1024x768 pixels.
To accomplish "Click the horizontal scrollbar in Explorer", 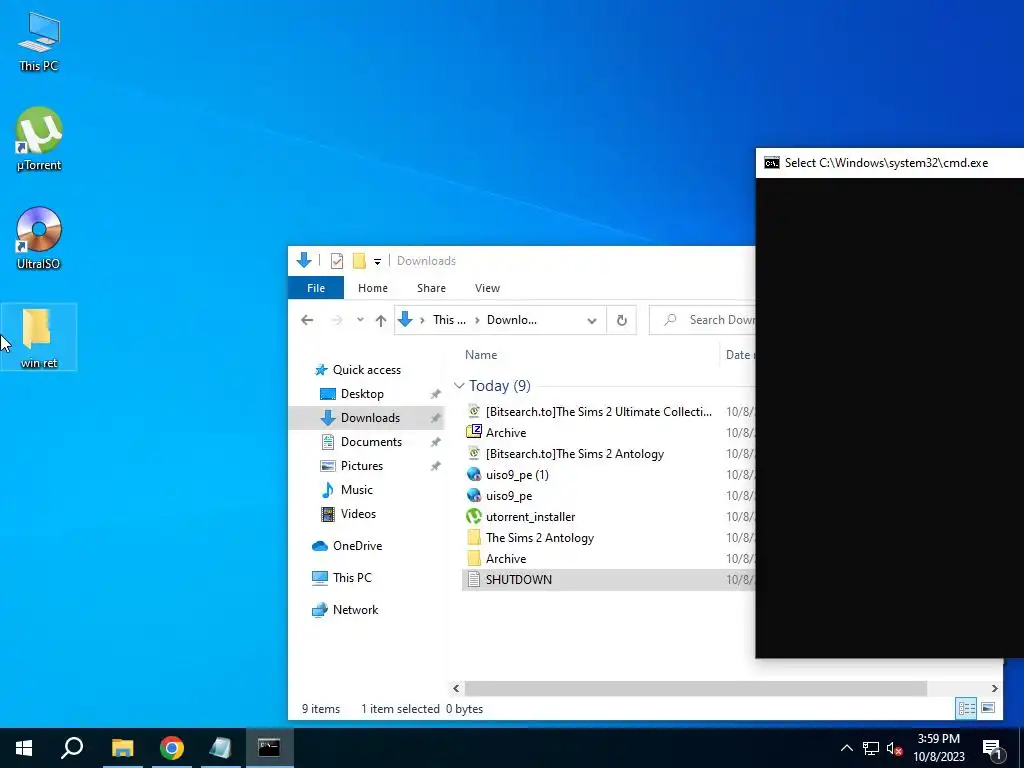I will click(696, 688).
